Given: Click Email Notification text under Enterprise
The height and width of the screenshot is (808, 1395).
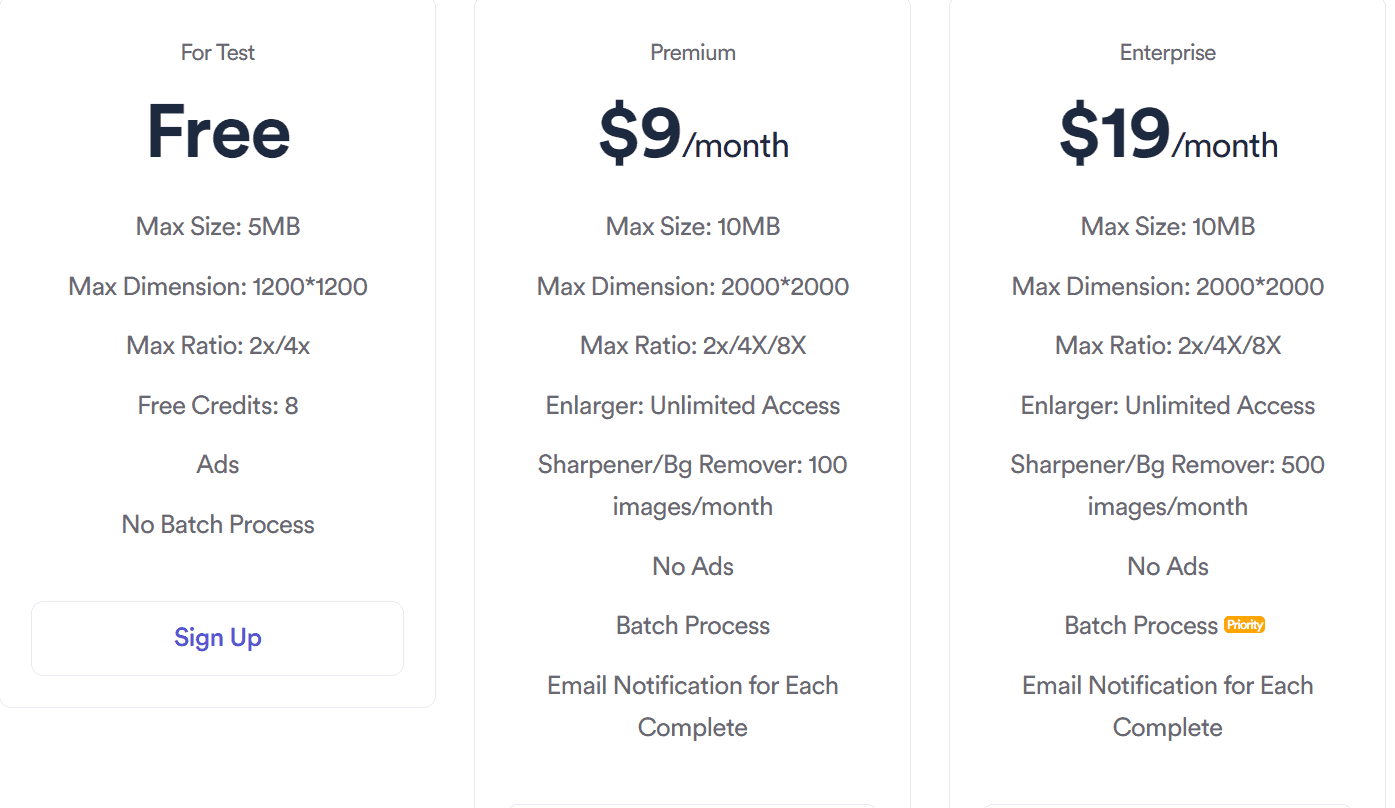Looking at the screenshot, I should (1167, 706).
